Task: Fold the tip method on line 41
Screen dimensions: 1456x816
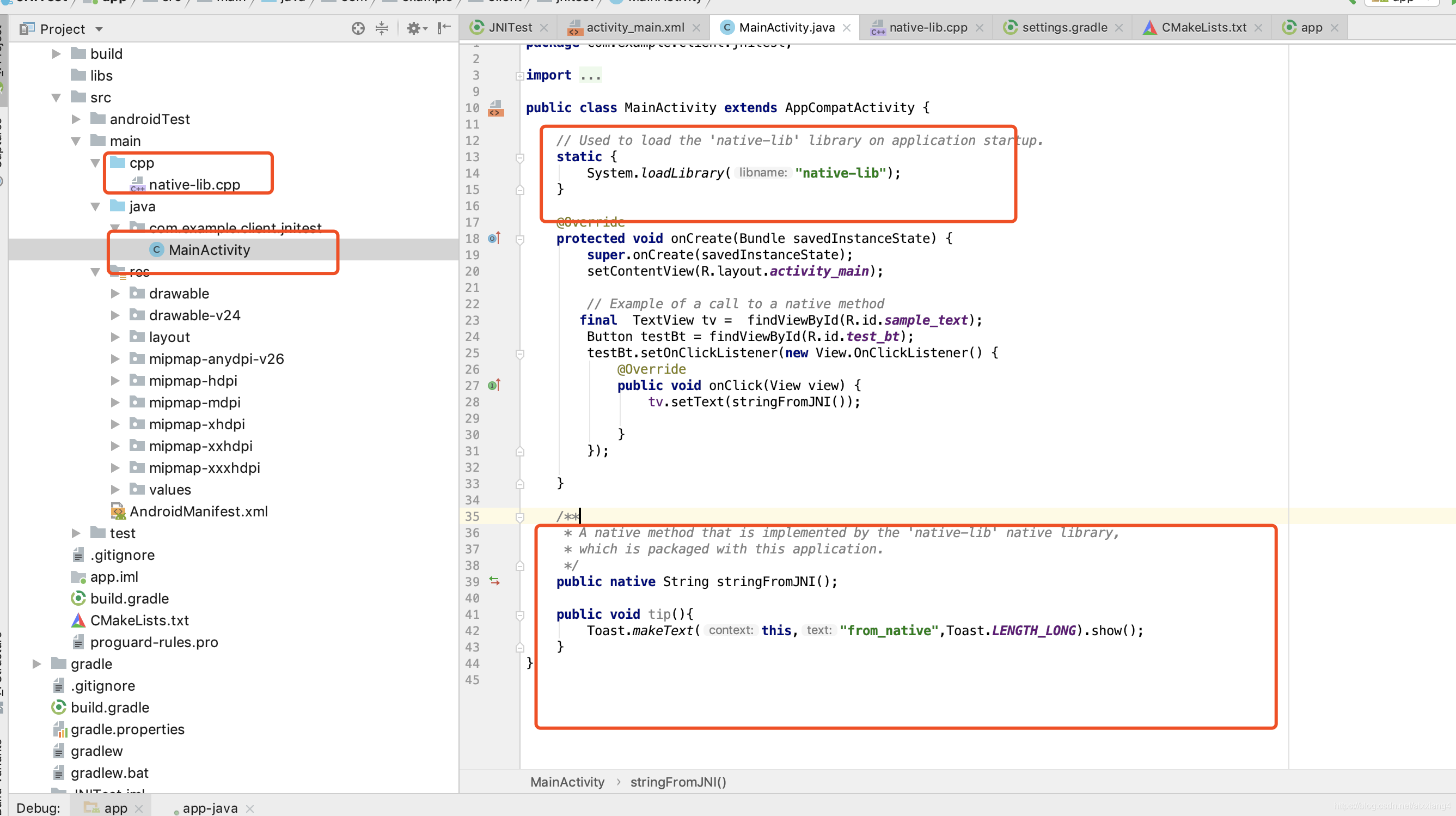Action: tap(519, 615)
